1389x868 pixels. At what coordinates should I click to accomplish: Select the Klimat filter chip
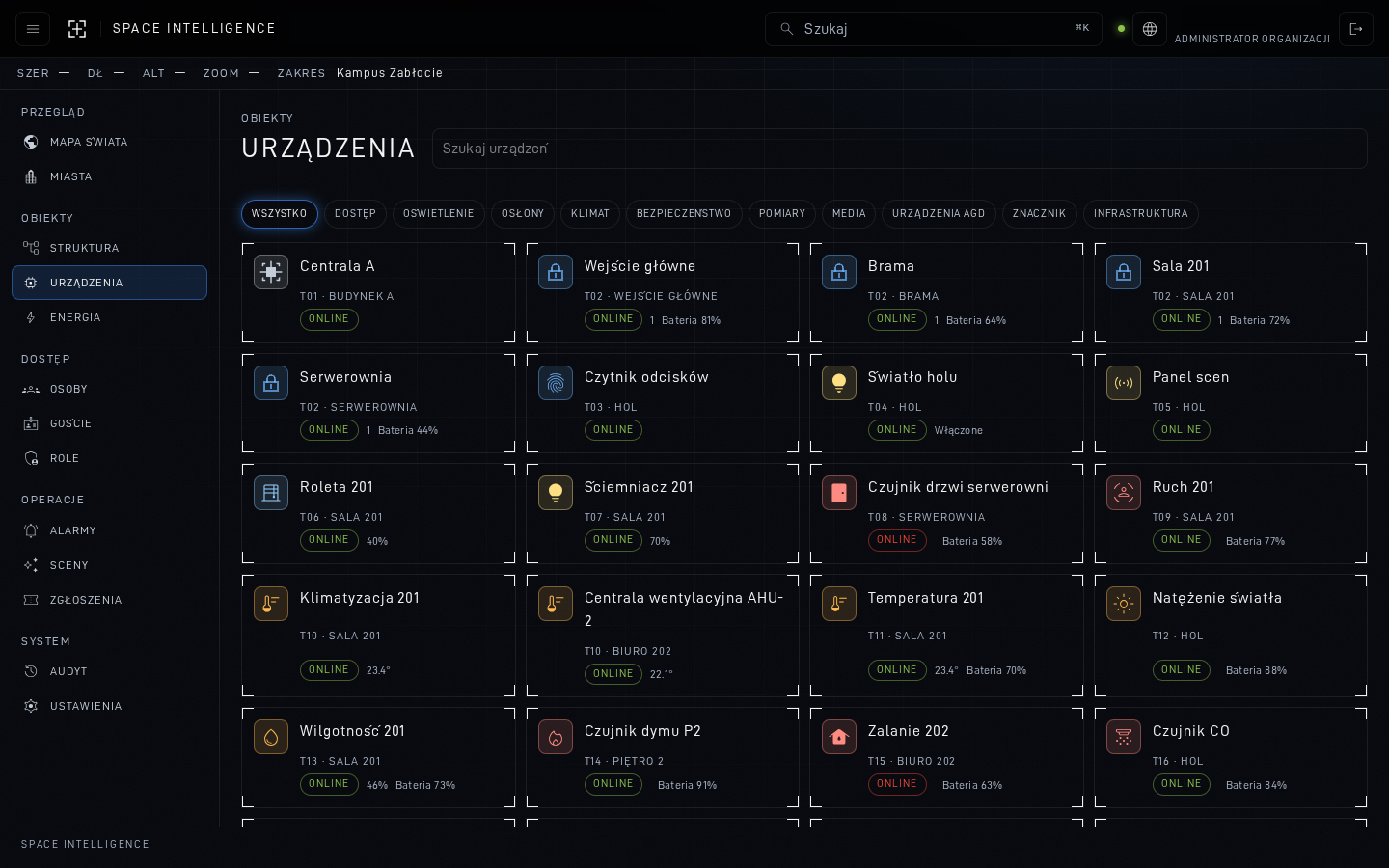pos(590,214)
